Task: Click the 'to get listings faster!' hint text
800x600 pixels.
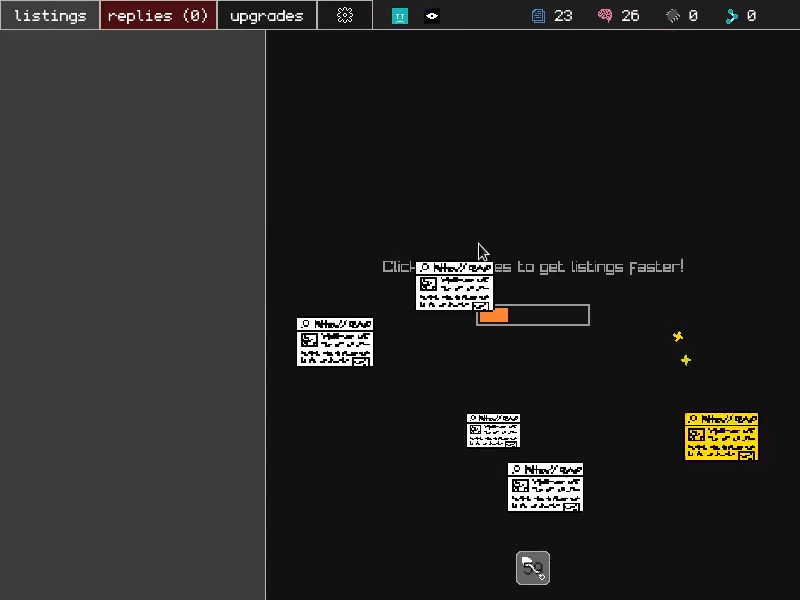Action: (x=600, y=267)
